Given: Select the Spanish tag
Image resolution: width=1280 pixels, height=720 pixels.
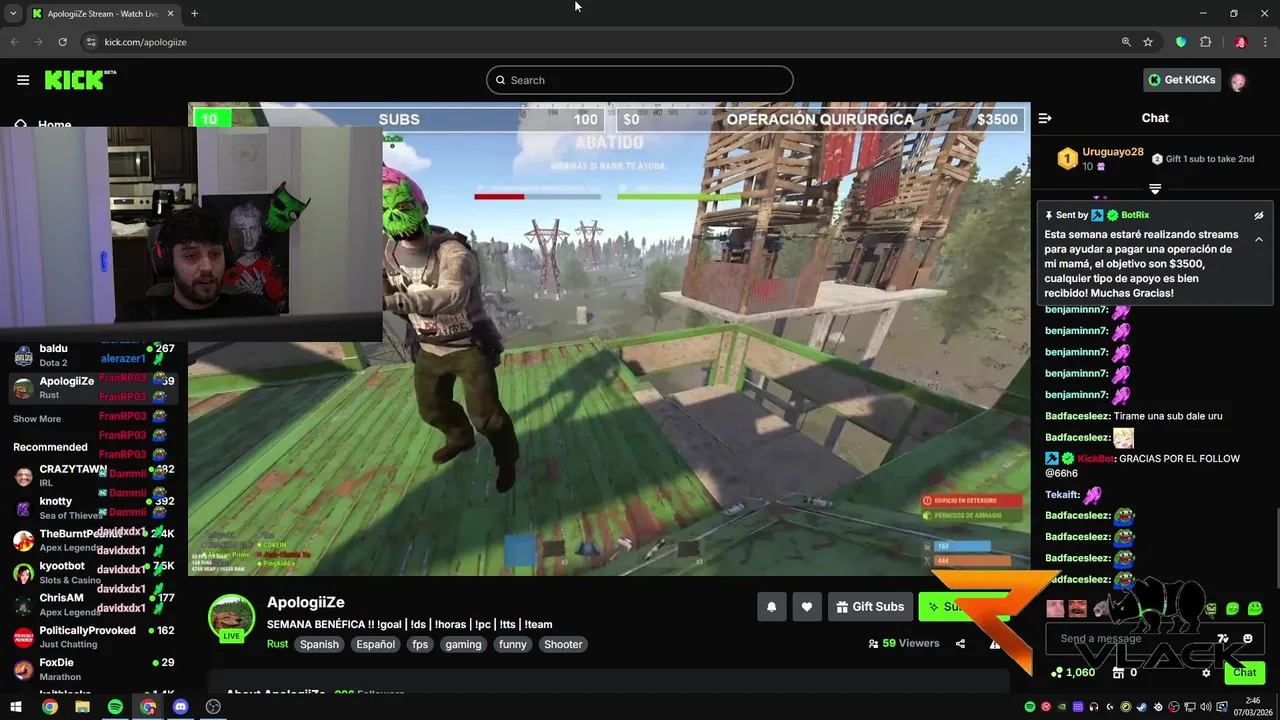Looking at the screenshot, I should pyautogui.click(x=319, y=644).
